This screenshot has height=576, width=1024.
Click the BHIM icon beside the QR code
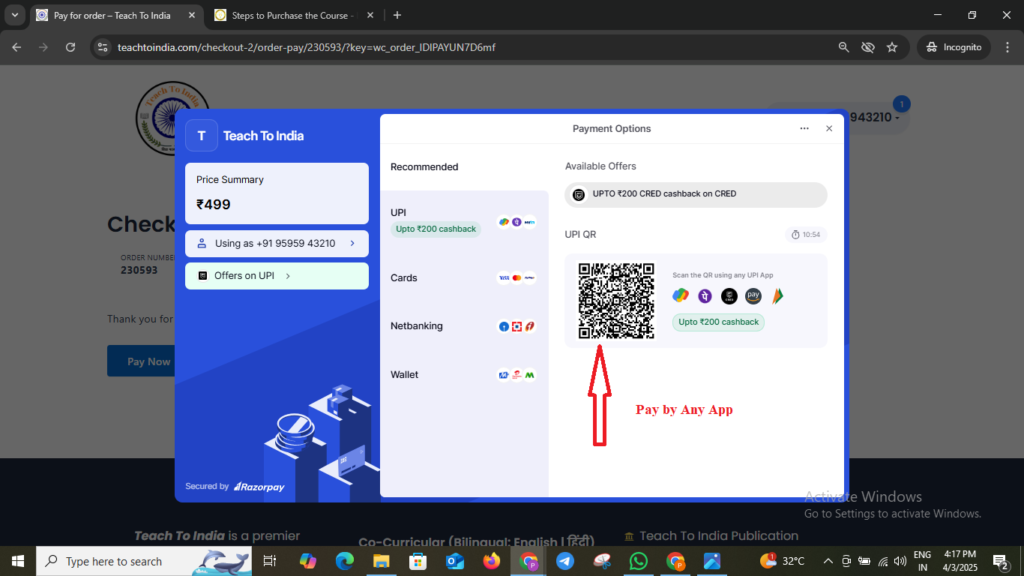777,296
